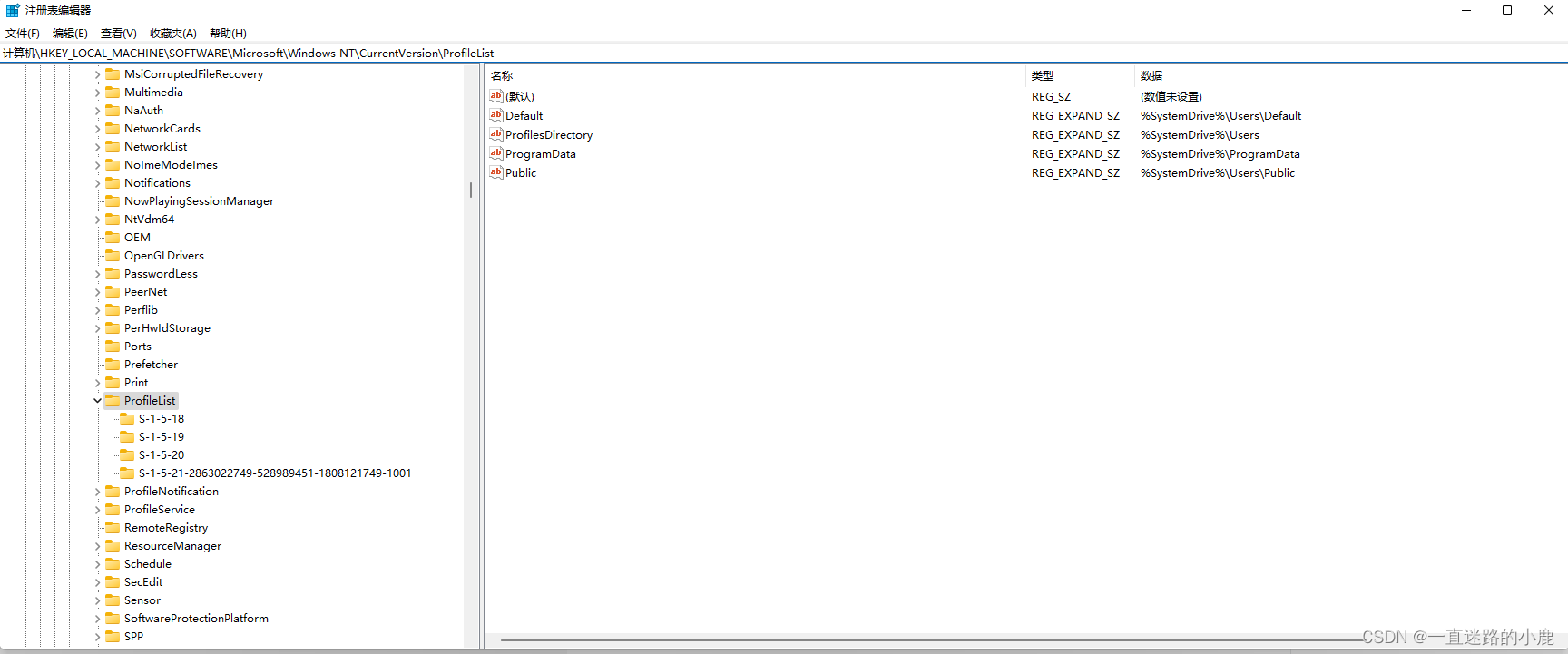Screen dimensions: 1568x654
Task: Expand the NetworkCards key
Action: [97, 129]
